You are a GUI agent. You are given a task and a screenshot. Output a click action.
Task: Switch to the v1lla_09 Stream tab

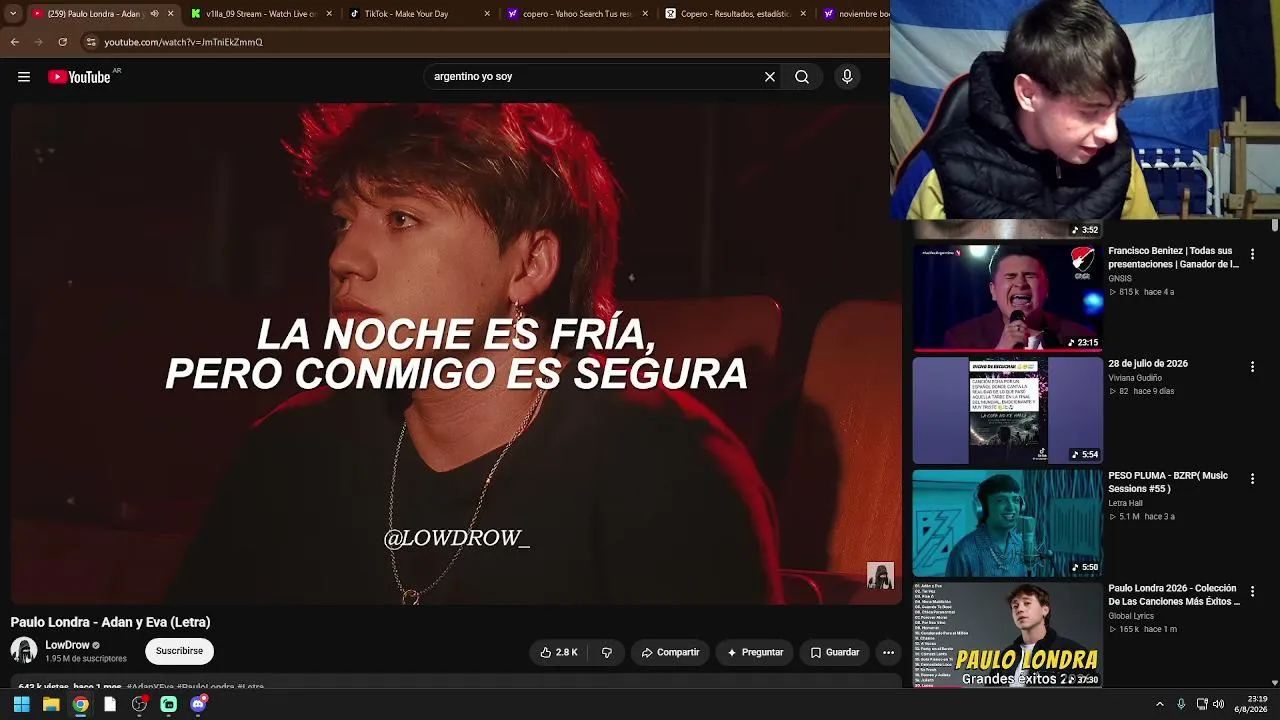(261, 14)
